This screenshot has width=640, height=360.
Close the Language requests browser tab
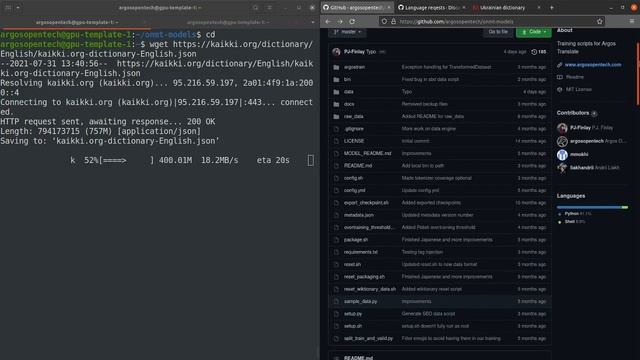[x=464, y=7]
